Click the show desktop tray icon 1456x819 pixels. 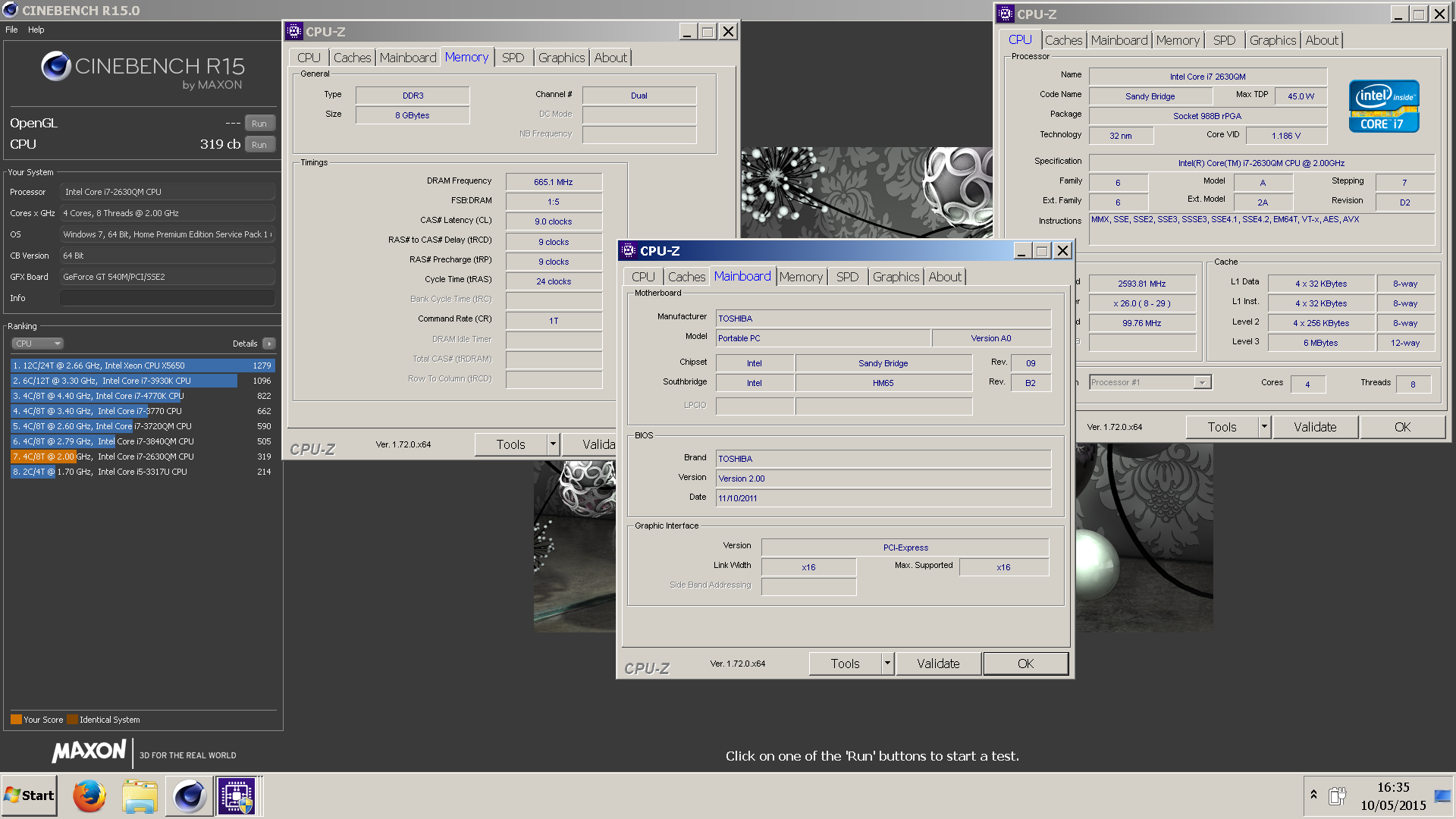[1442, 796]
